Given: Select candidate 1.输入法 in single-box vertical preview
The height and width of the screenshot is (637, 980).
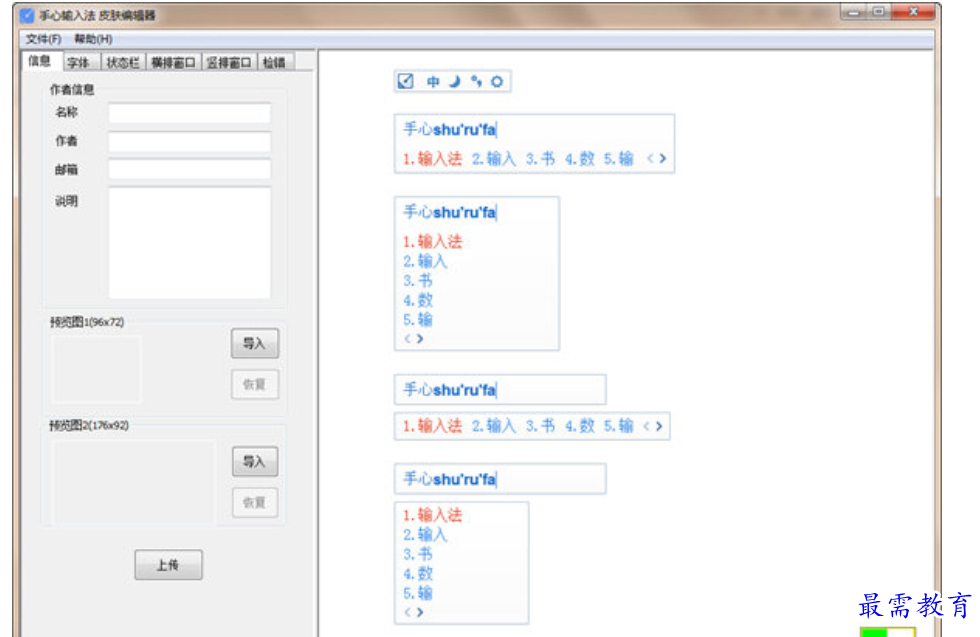Looking at the screenshot, I should (x=432, y=241).
